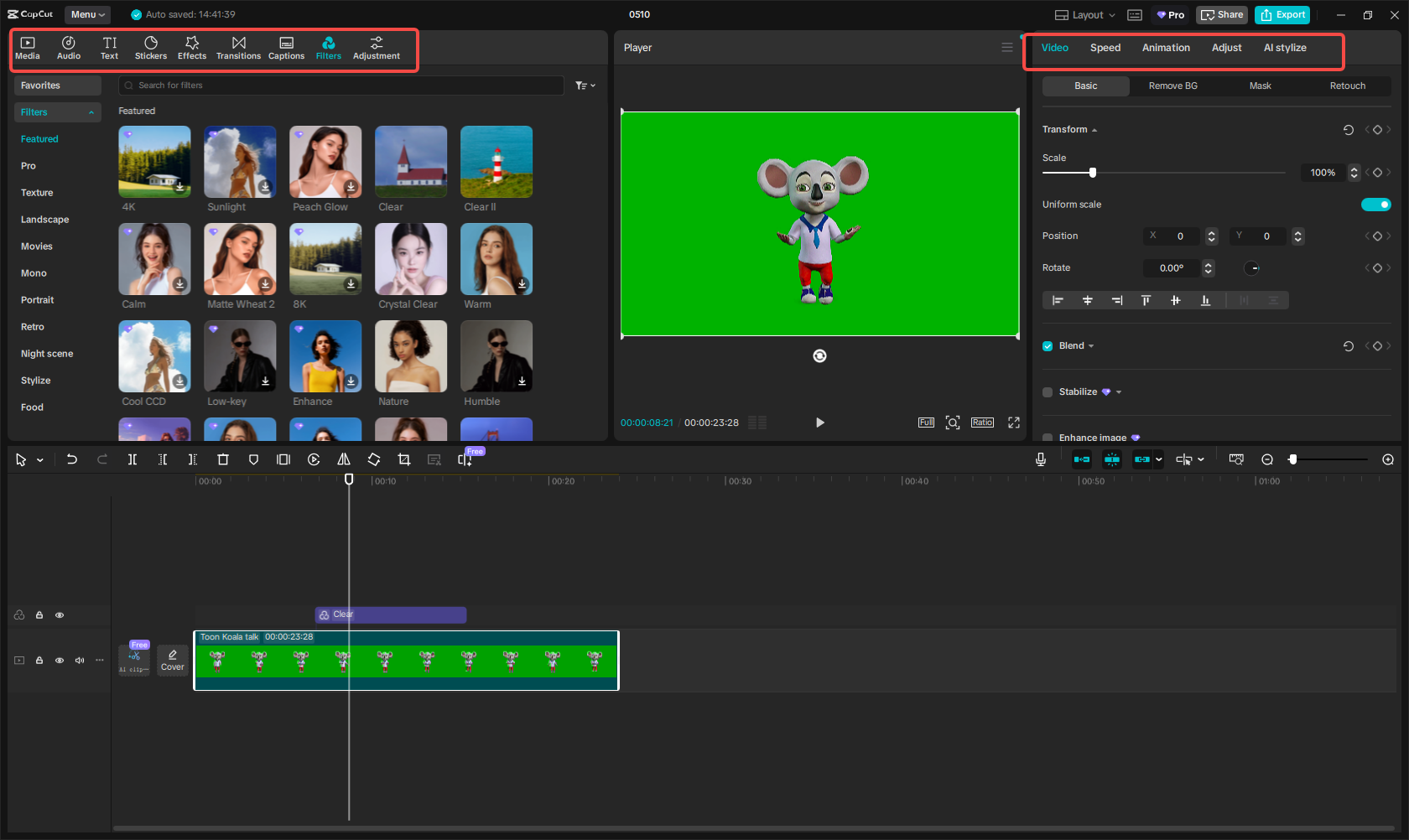Open the AI stylize tab
The width and height of the screenshot is (1409, 840).
[x=1285, y=48]
